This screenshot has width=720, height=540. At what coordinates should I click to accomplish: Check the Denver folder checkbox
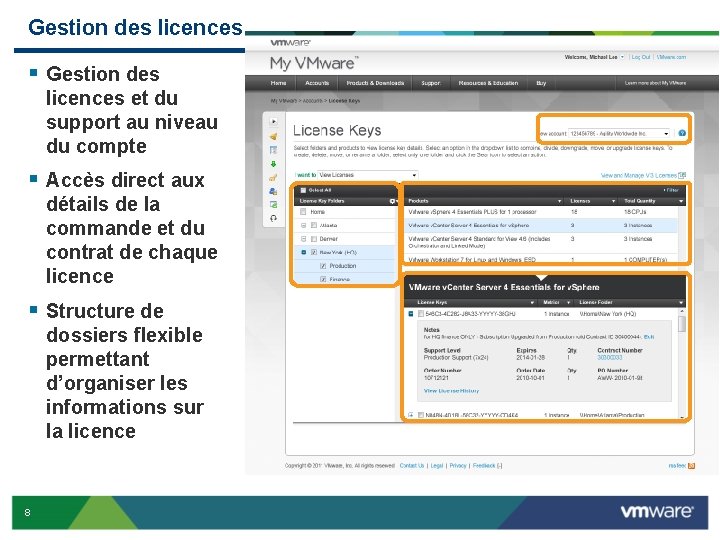pos(314,239)
